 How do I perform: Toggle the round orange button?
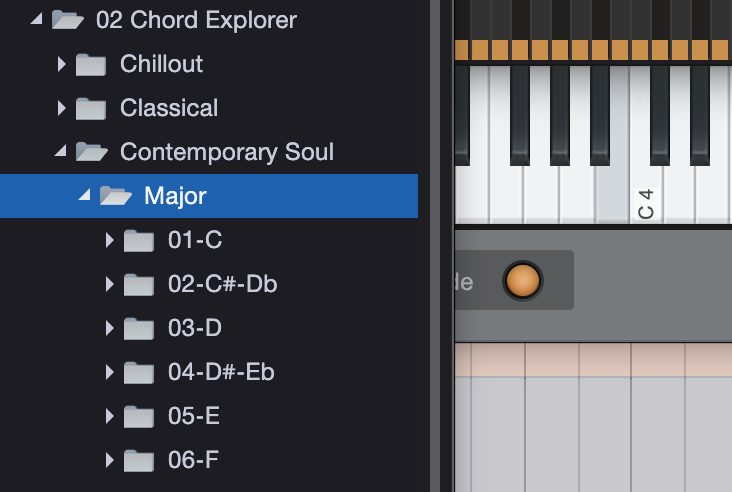[522, 281]
